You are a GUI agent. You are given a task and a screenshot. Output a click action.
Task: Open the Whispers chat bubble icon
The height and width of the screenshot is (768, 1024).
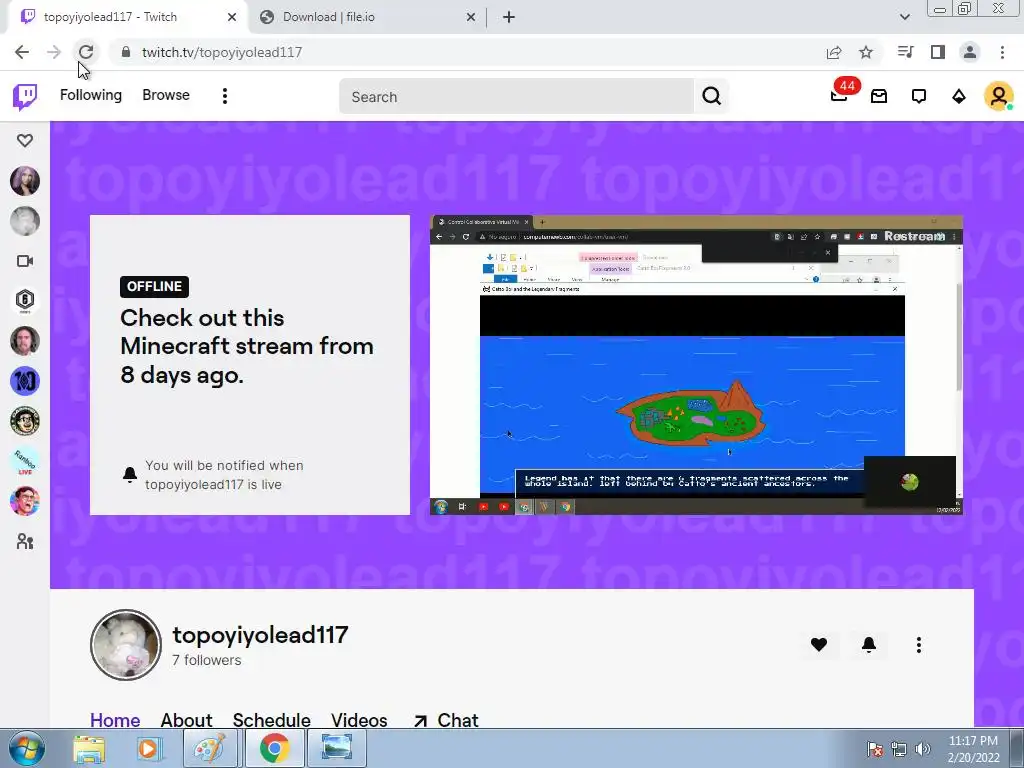point(919,97)
